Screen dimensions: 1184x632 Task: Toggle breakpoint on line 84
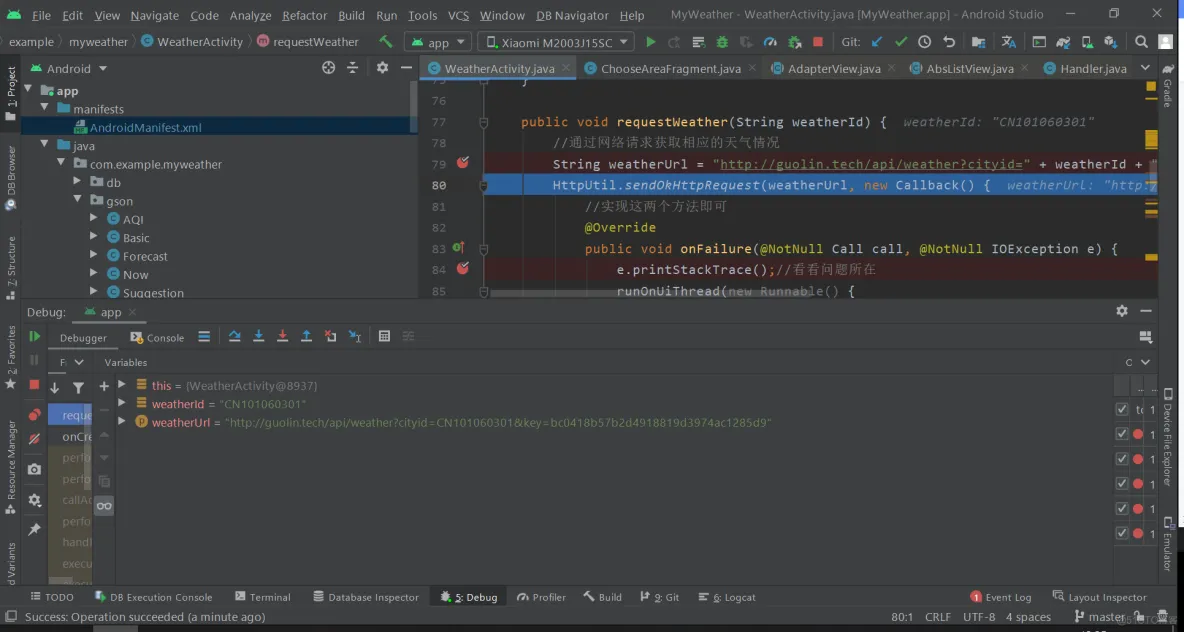click(463, 268)
